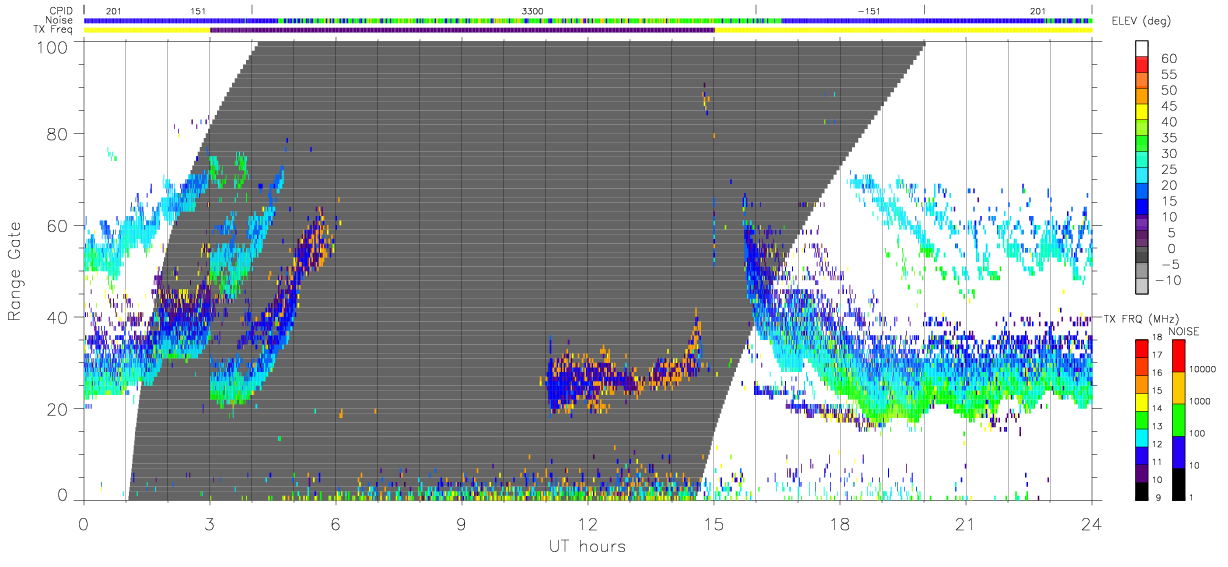Click the '80' tick on the Range Gate axis
Screen dimensions: 1228x567
(56, 135)
